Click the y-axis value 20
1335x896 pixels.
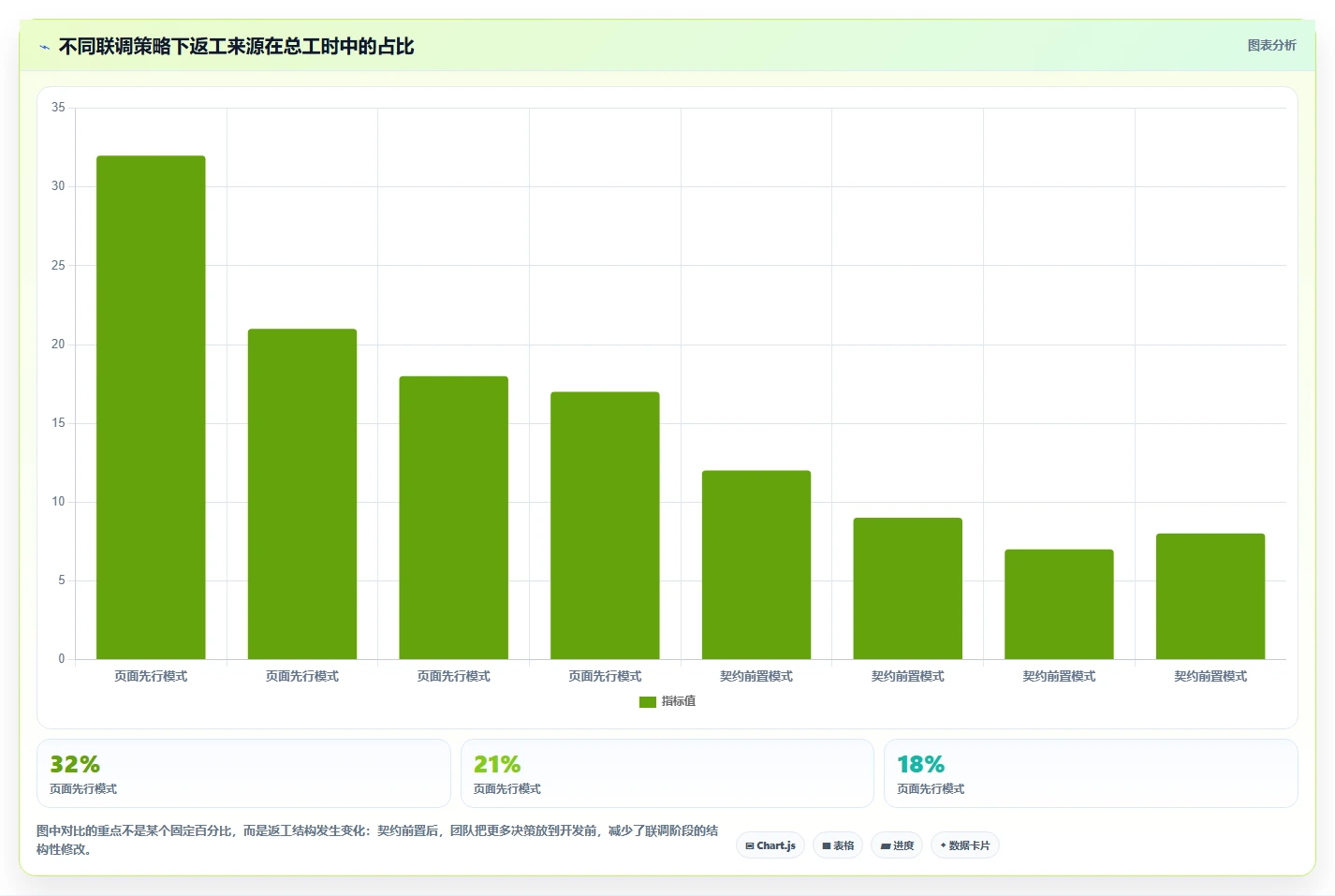[58, 345]
